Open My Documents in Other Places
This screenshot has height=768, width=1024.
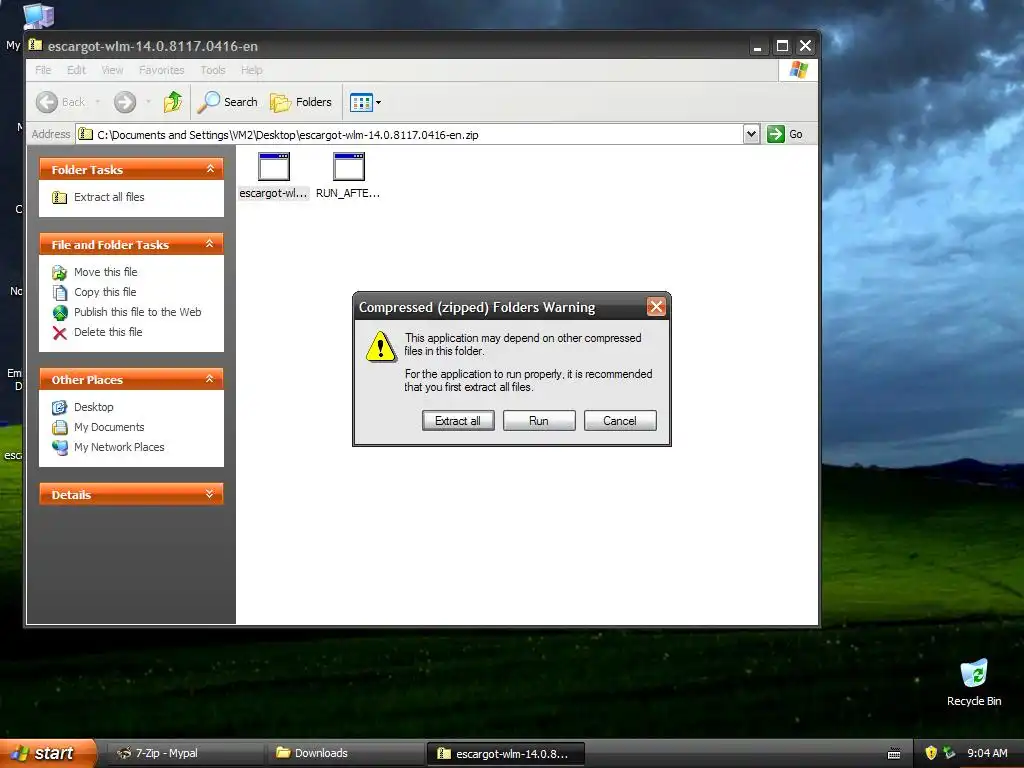[x=109, y=427]
